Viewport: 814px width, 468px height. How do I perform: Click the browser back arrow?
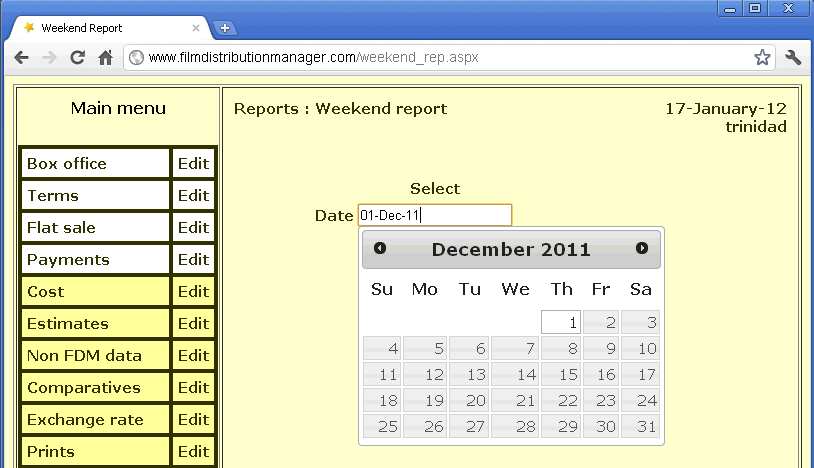click(21, 58)
